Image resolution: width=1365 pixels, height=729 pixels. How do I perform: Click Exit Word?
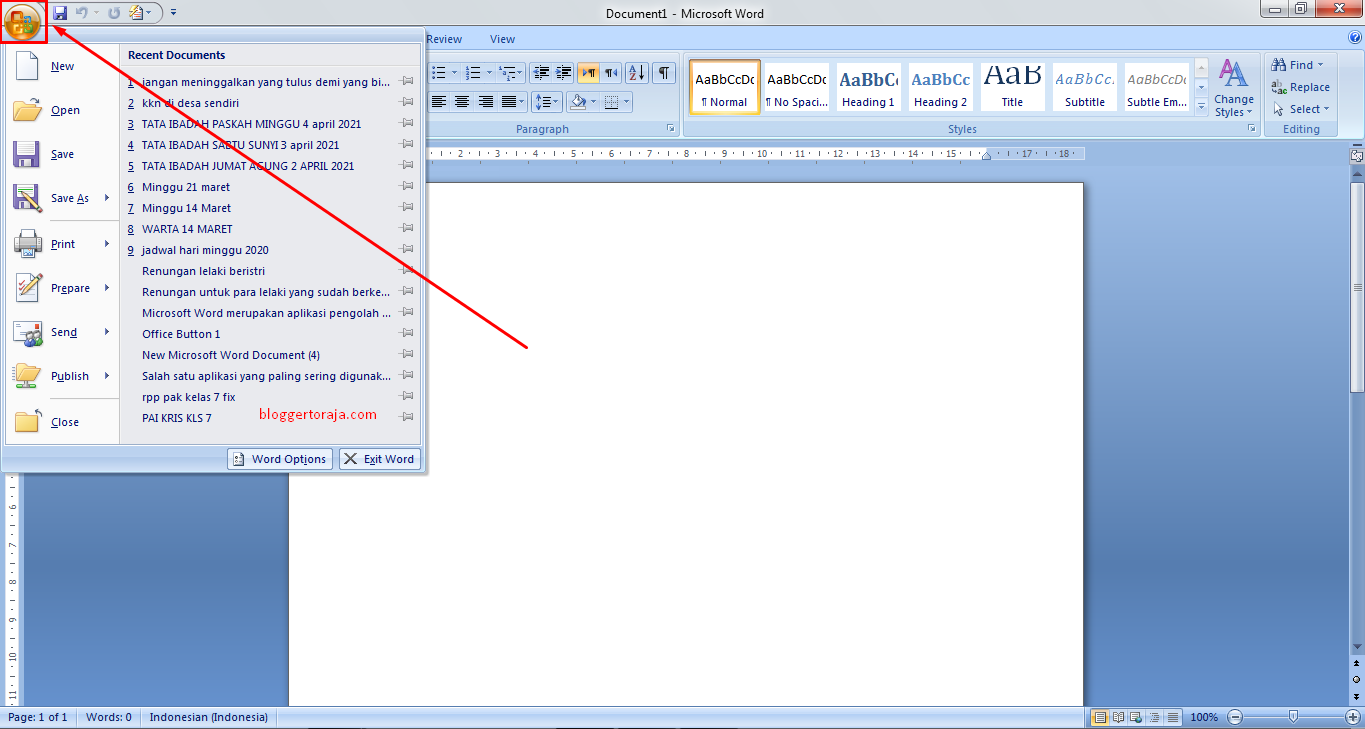(379, 458)
